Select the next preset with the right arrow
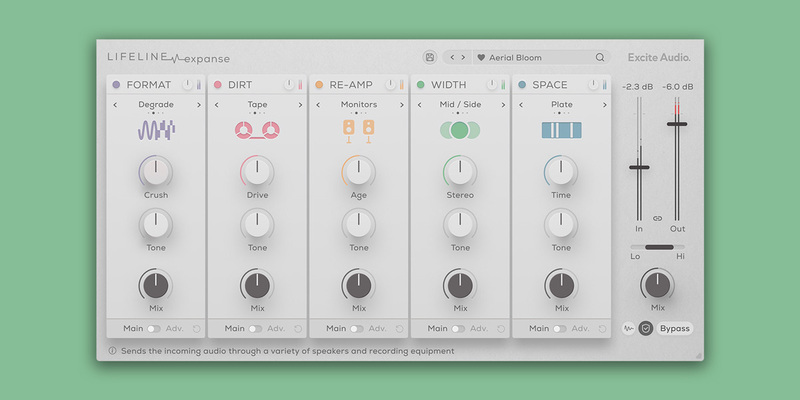800x400 pixels. pos(463,58)
